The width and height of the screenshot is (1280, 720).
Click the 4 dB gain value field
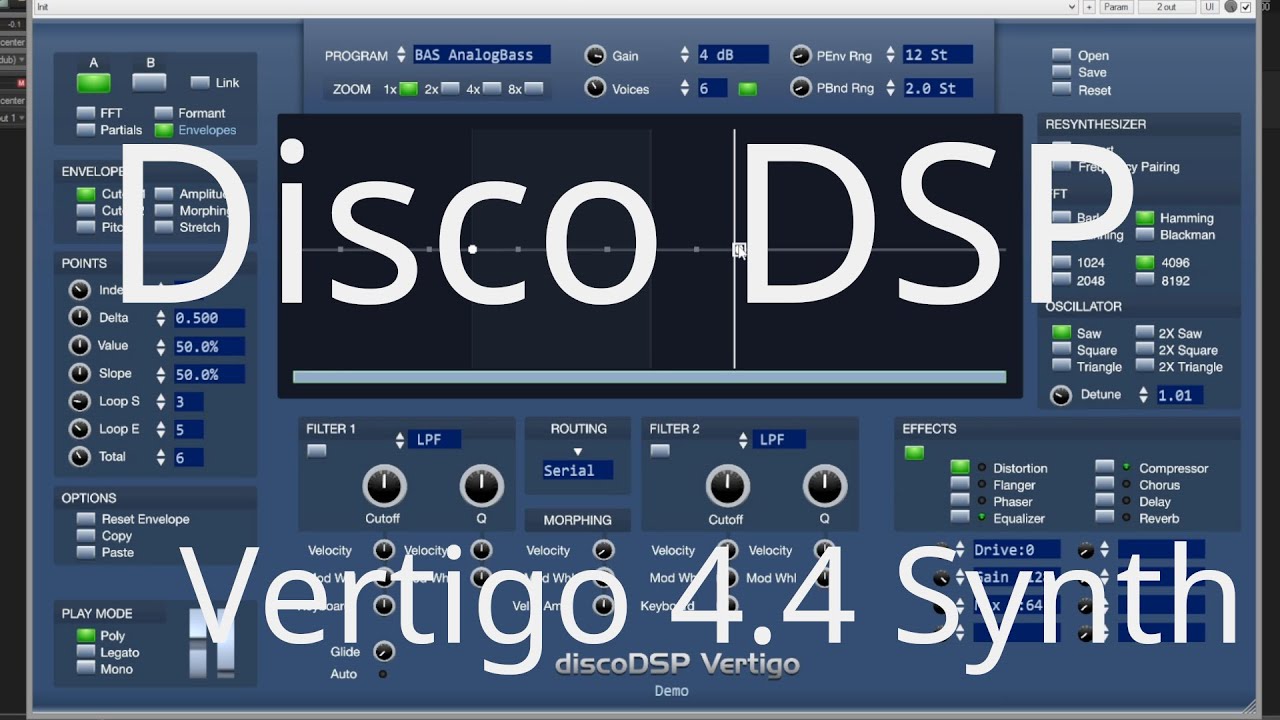pos(733,55)
